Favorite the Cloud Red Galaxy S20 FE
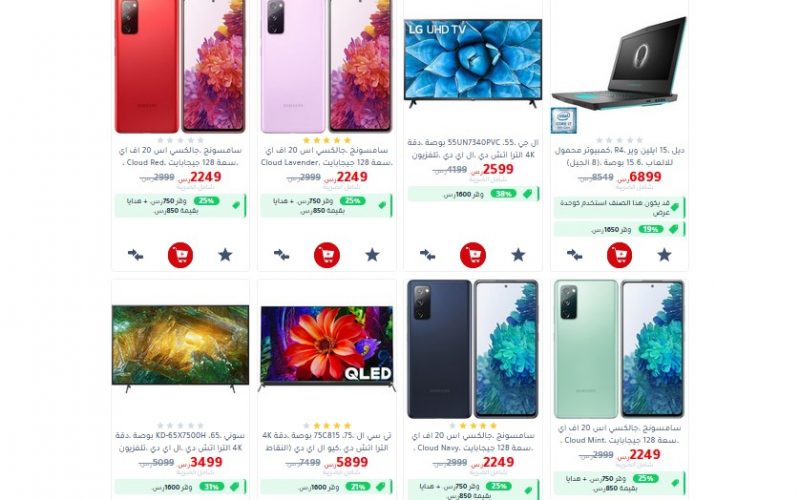 pos(226,255)
